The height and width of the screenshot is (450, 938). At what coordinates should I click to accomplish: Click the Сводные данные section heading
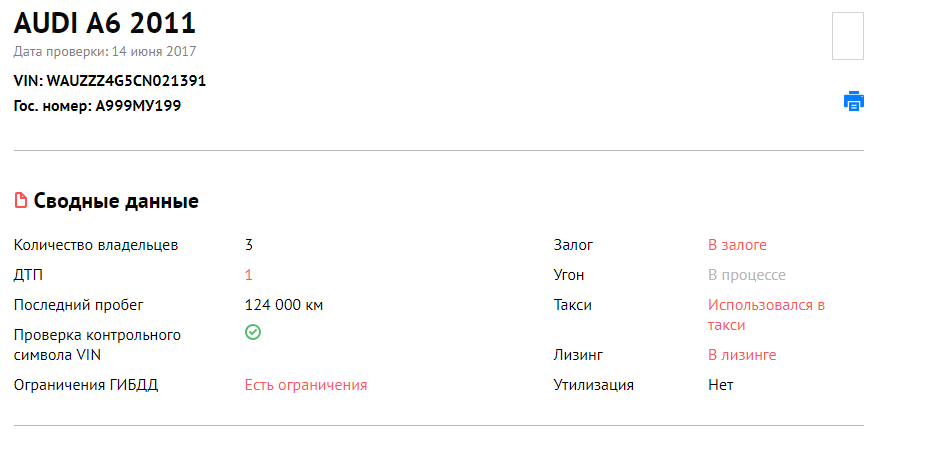tap(116, 201)
